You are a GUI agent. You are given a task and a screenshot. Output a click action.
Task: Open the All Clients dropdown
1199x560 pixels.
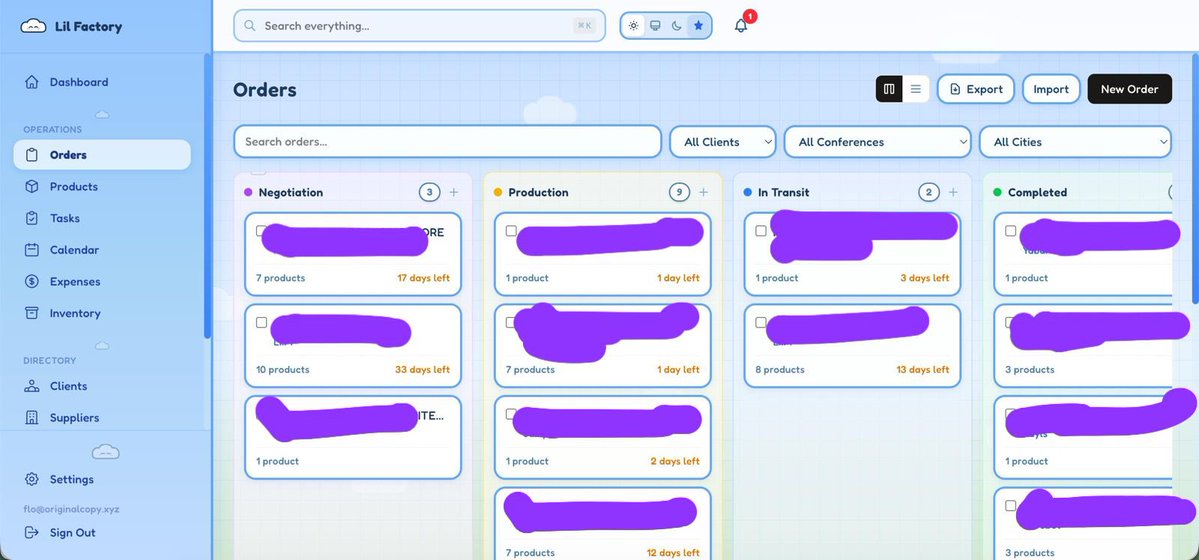pyautogui.click(x=723, y=142)
